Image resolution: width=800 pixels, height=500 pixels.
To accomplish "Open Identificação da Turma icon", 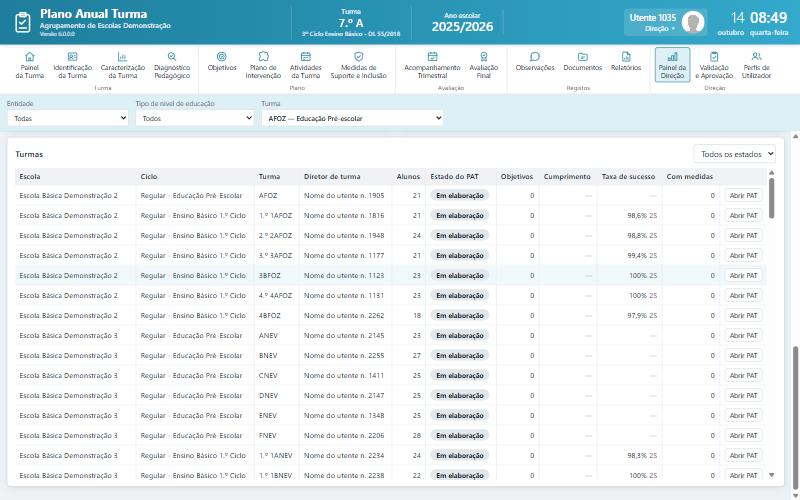I will coord(72,57).
